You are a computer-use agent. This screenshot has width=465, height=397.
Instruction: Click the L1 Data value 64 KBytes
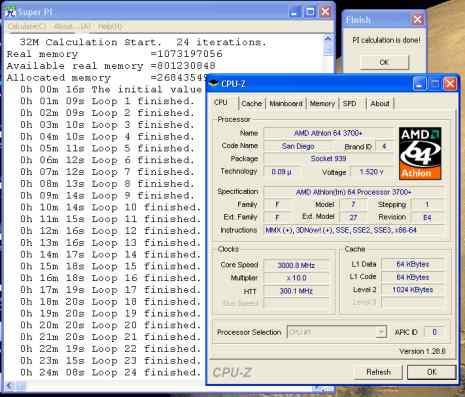413,264
